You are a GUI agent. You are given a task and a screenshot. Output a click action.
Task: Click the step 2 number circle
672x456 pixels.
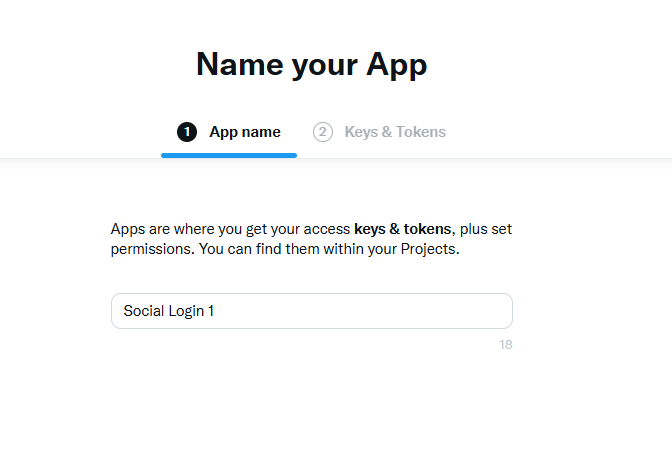point(323,132)
